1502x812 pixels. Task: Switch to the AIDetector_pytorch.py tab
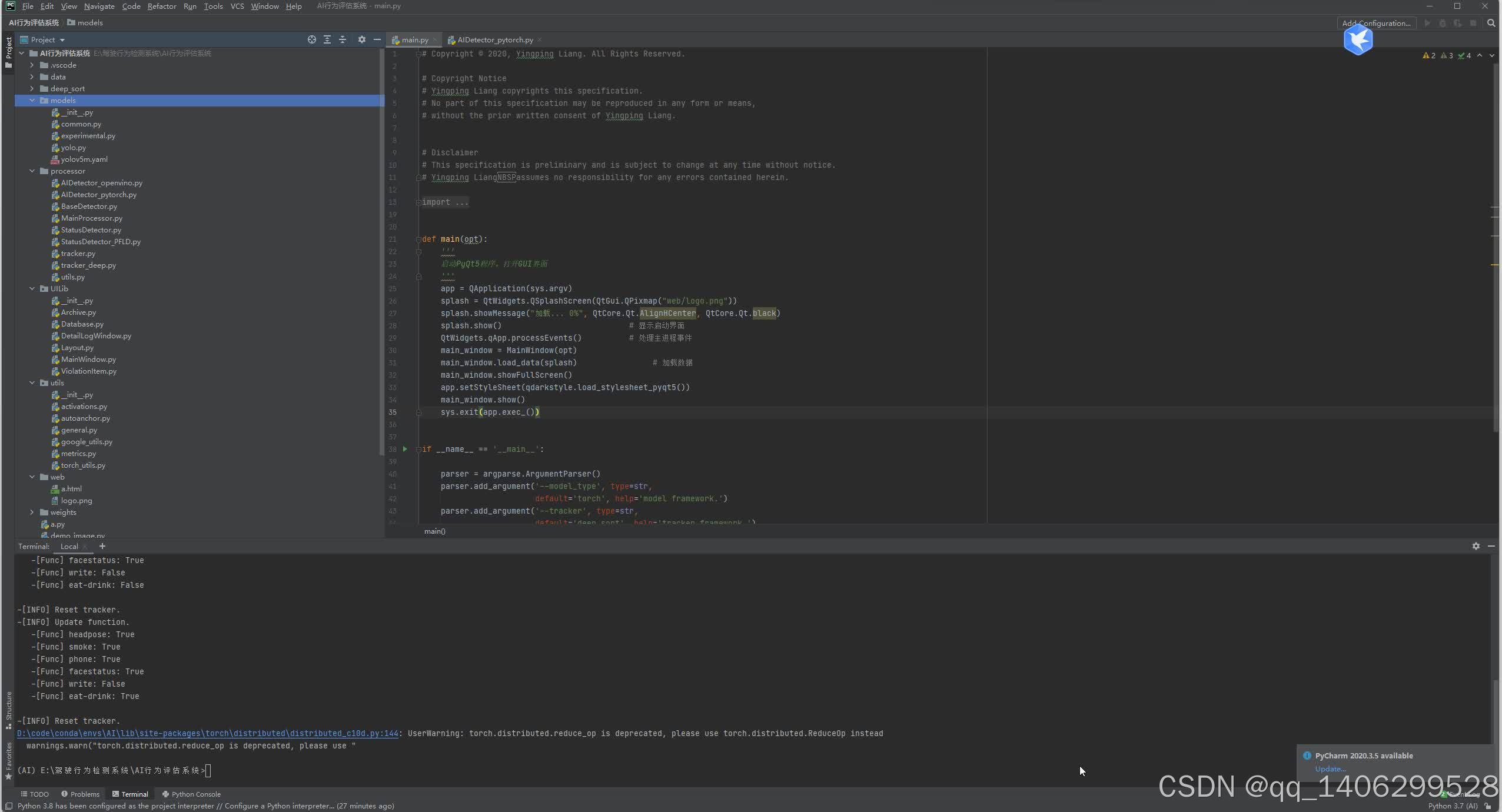(x=494, y=39)
